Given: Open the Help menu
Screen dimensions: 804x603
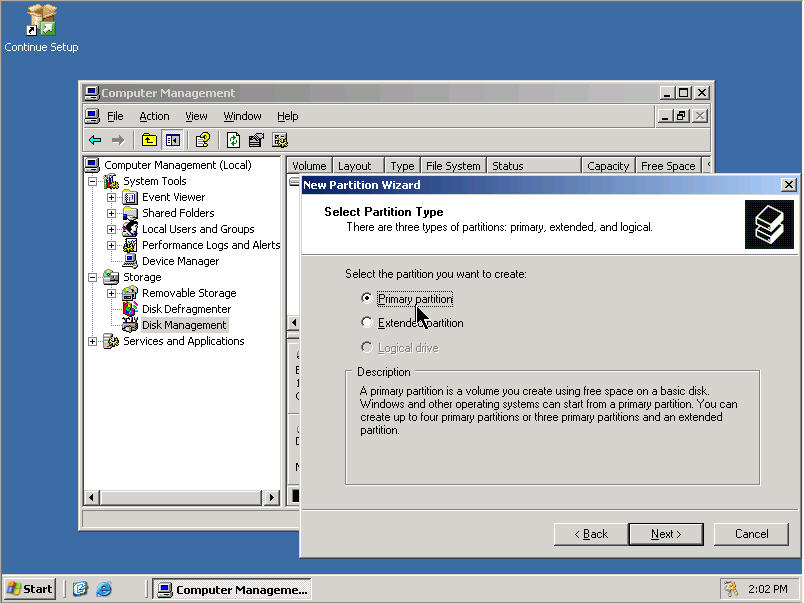Looking at the screenshot, I should [x=288, y=116].
